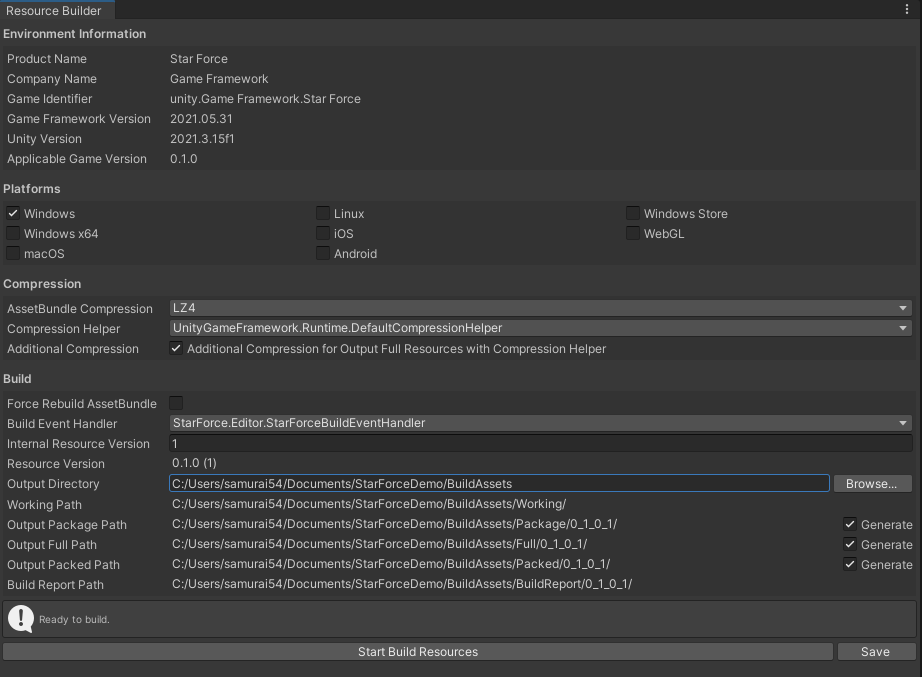Open the window options menu via kebab icon
This screenshot has width=922, height=677.
908,10
